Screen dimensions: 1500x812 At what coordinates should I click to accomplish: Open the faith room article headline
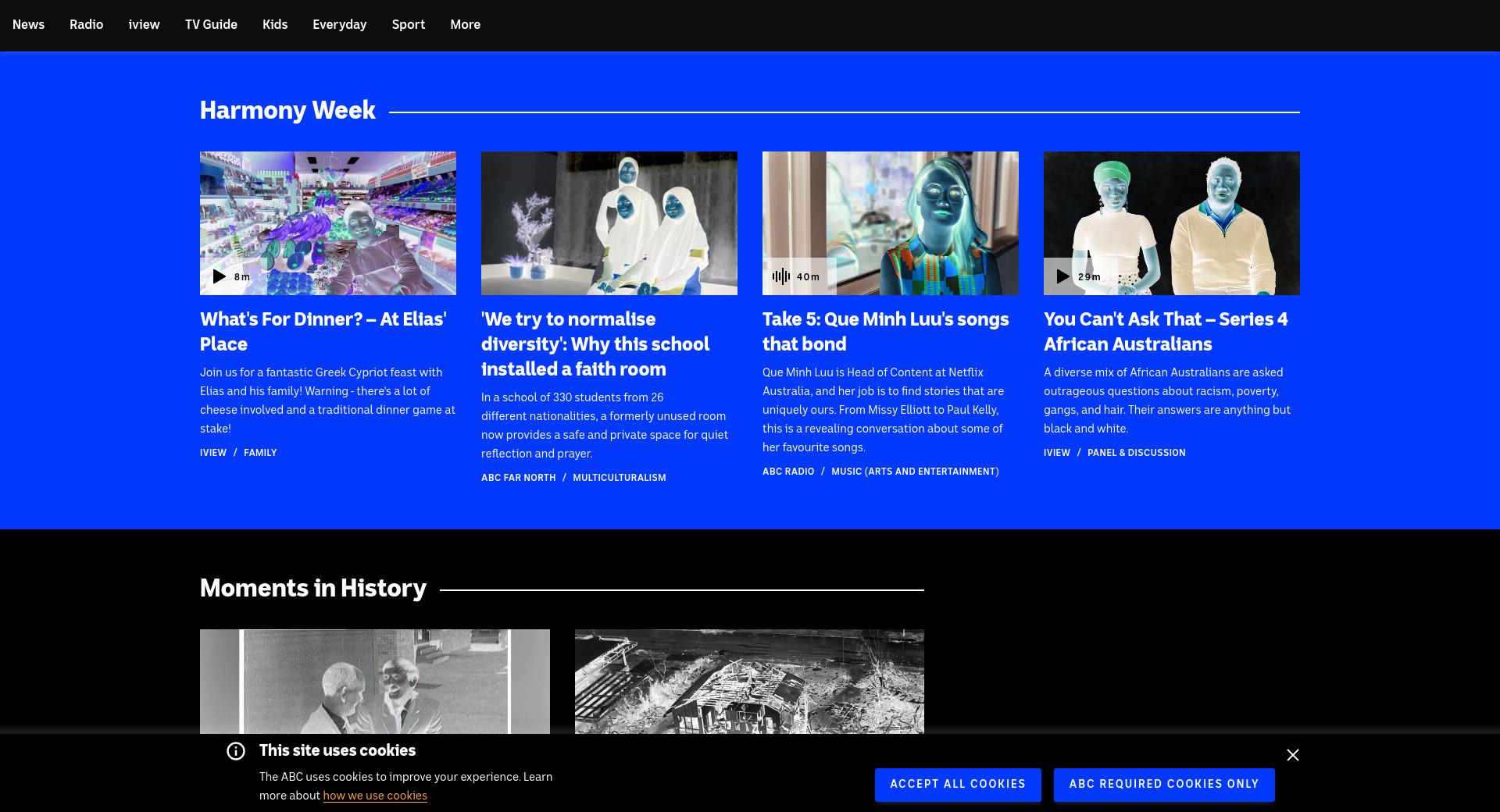tap(595, 344)
